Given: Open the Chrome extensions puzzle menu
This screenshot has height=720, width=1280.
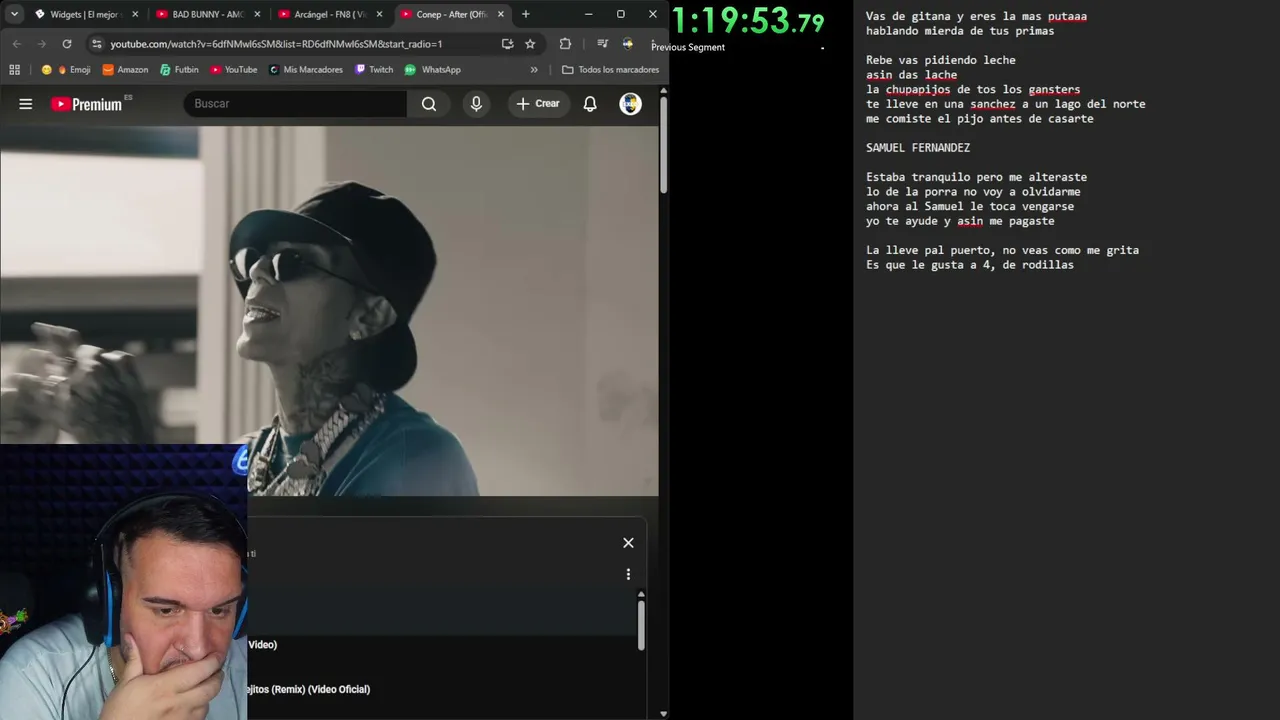Looking at the screenshot, I should [565, 44].
